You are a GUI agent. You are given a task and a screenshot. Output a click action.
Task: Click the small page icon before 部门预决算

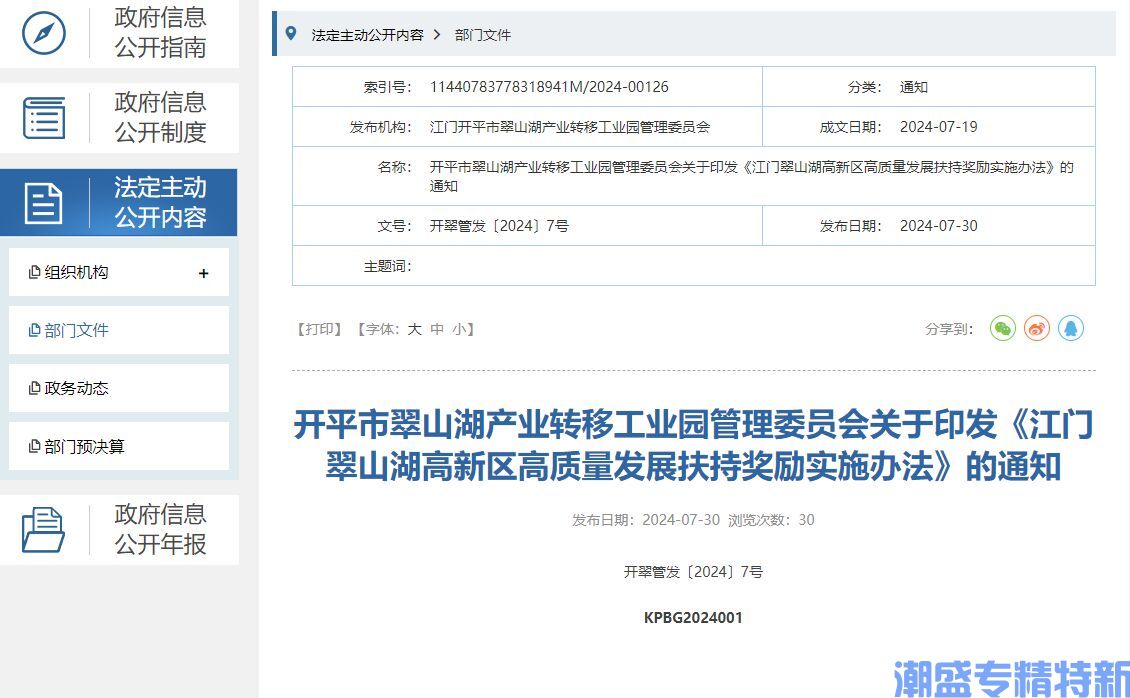click(x=34, y=447)
